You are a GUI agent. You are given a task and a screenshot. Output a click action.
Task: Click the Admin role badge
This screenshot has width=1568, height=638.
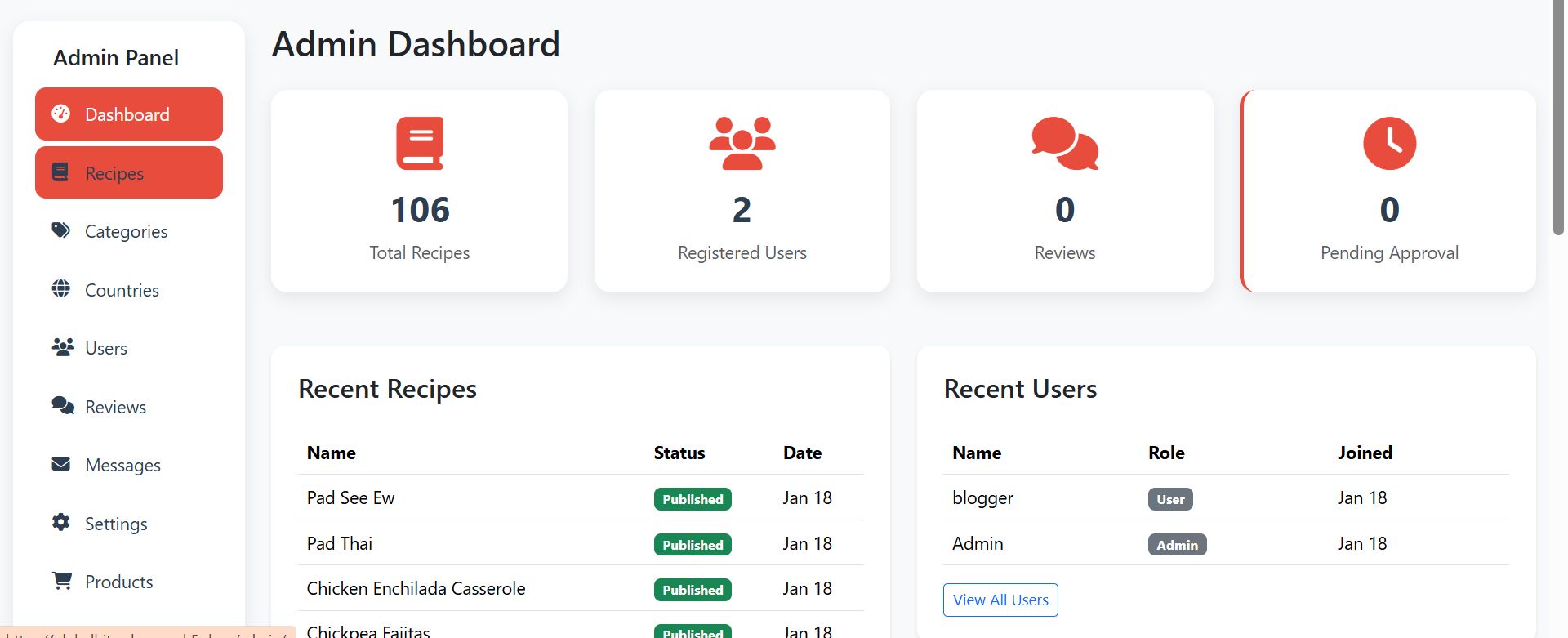pos(1177,545)
